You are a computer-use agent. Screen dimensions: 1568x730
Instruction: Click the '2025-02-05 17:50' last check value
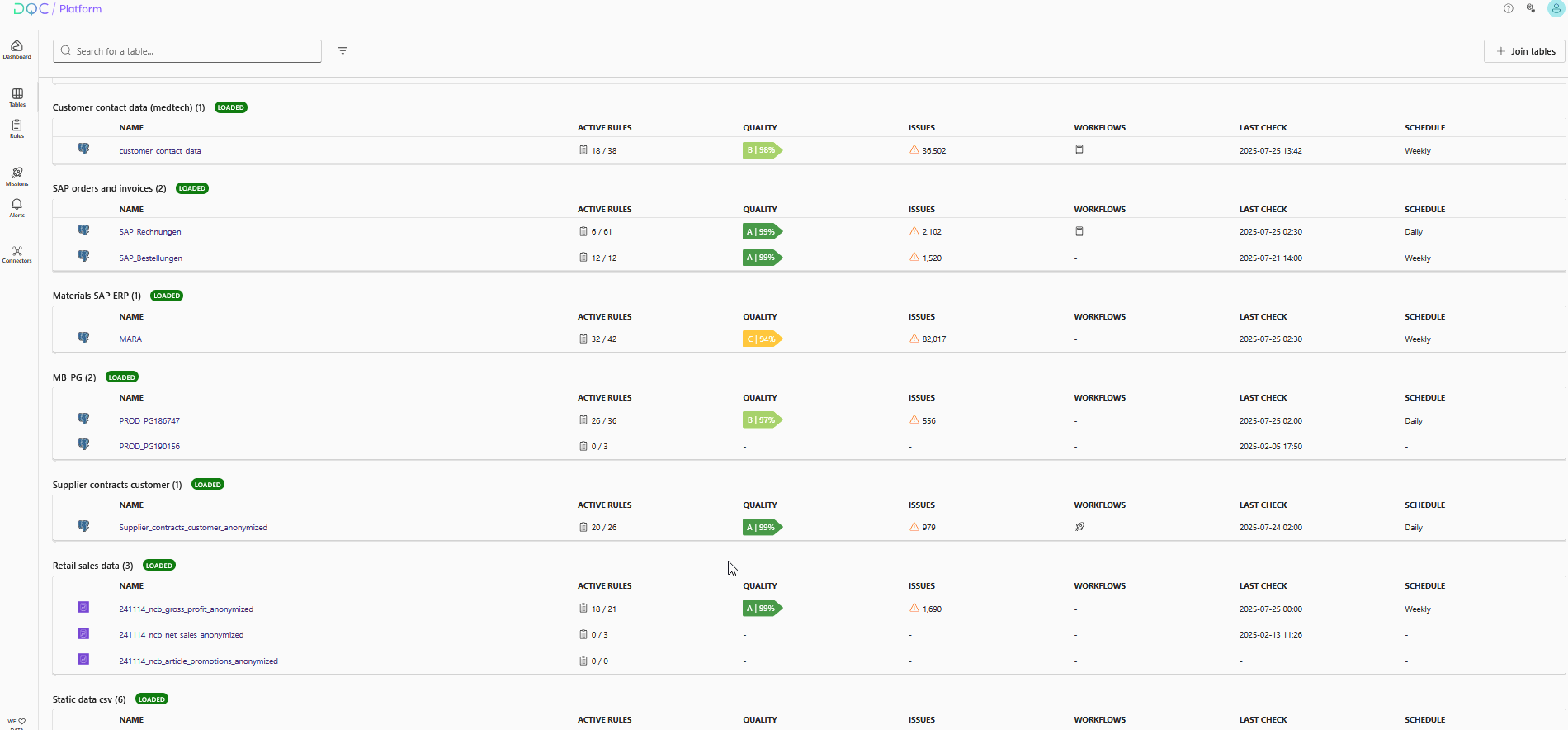pos(1271,447)
